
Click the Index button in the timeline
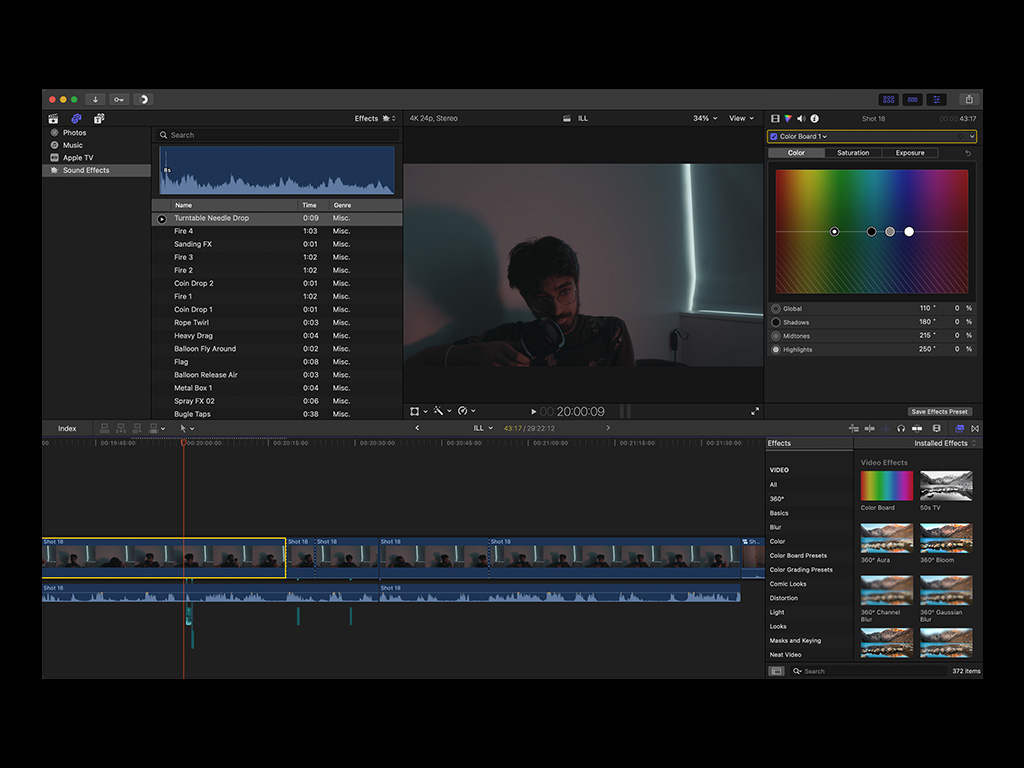[67, 428]
